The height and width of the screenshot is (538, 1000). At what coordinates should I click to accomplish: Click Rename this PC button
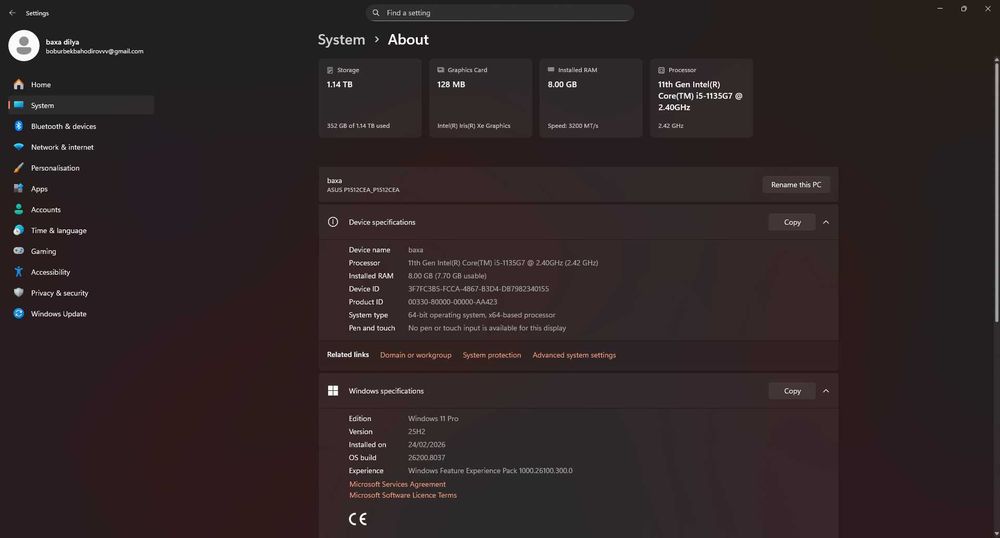pos(796,185)
